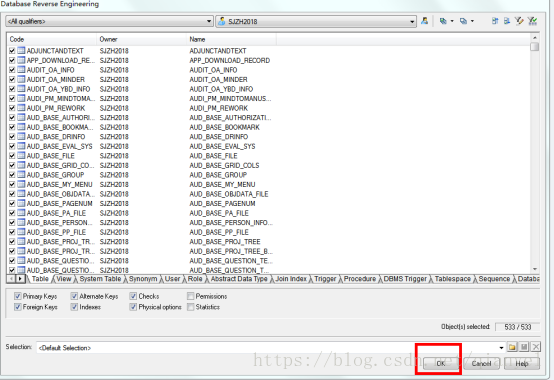Click tab scroll right arrow
The image size is (554, 380).
click(20, 279)
